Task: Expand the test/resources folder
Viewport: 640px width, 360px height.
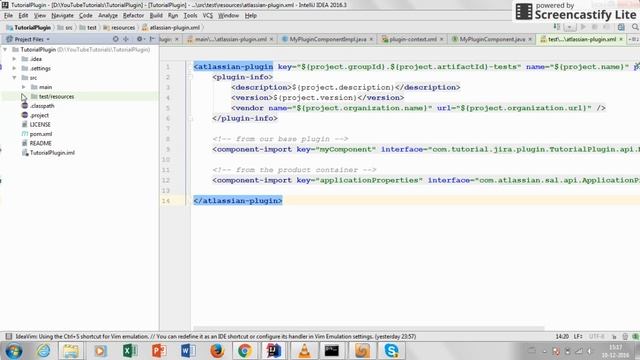Action: tap(24, 97)
